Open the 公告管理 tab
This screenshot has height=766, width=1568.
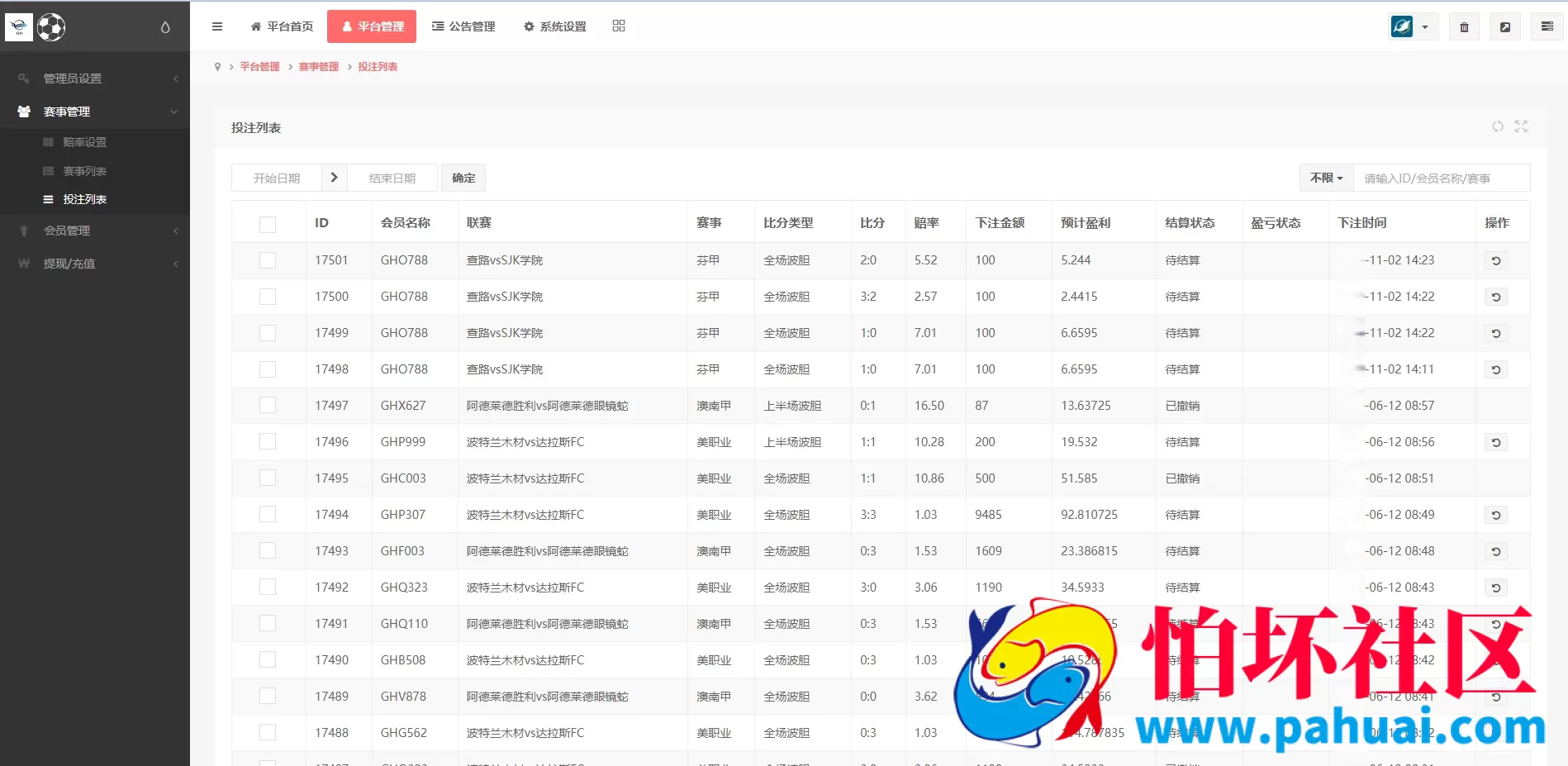coord(463,26)
